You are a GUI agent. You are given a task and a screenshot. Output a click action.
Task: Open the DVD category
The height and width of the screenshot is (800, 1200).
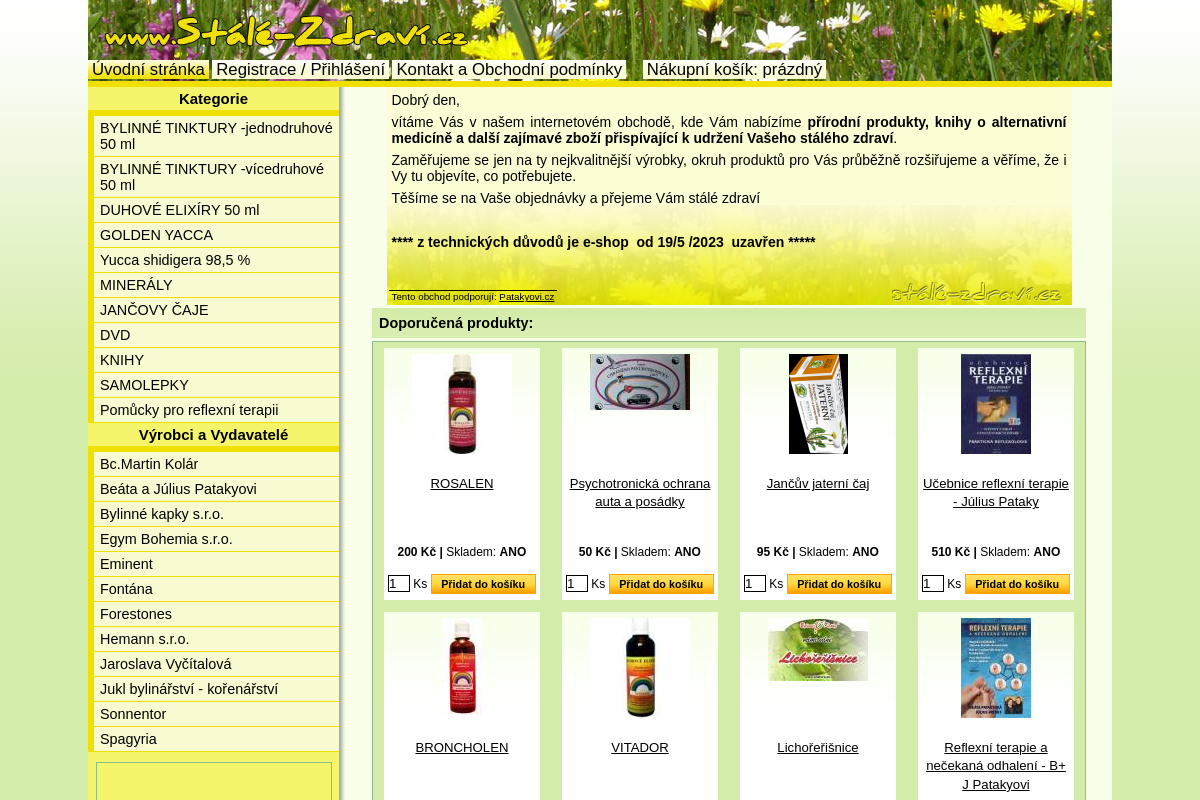[x=217, y=335]
